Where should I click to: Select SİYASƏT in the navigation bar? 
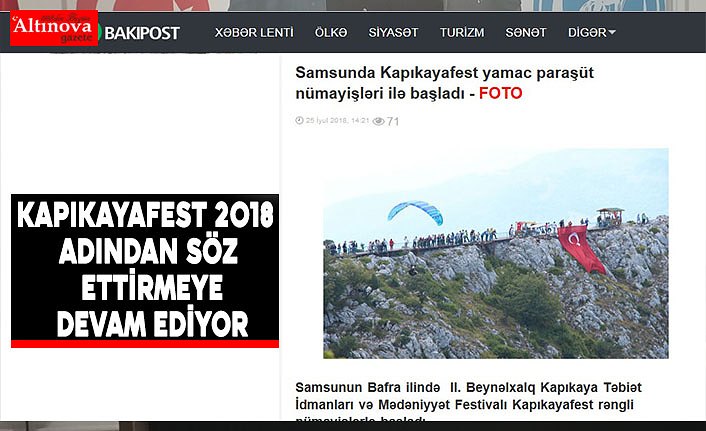[393, 32]
